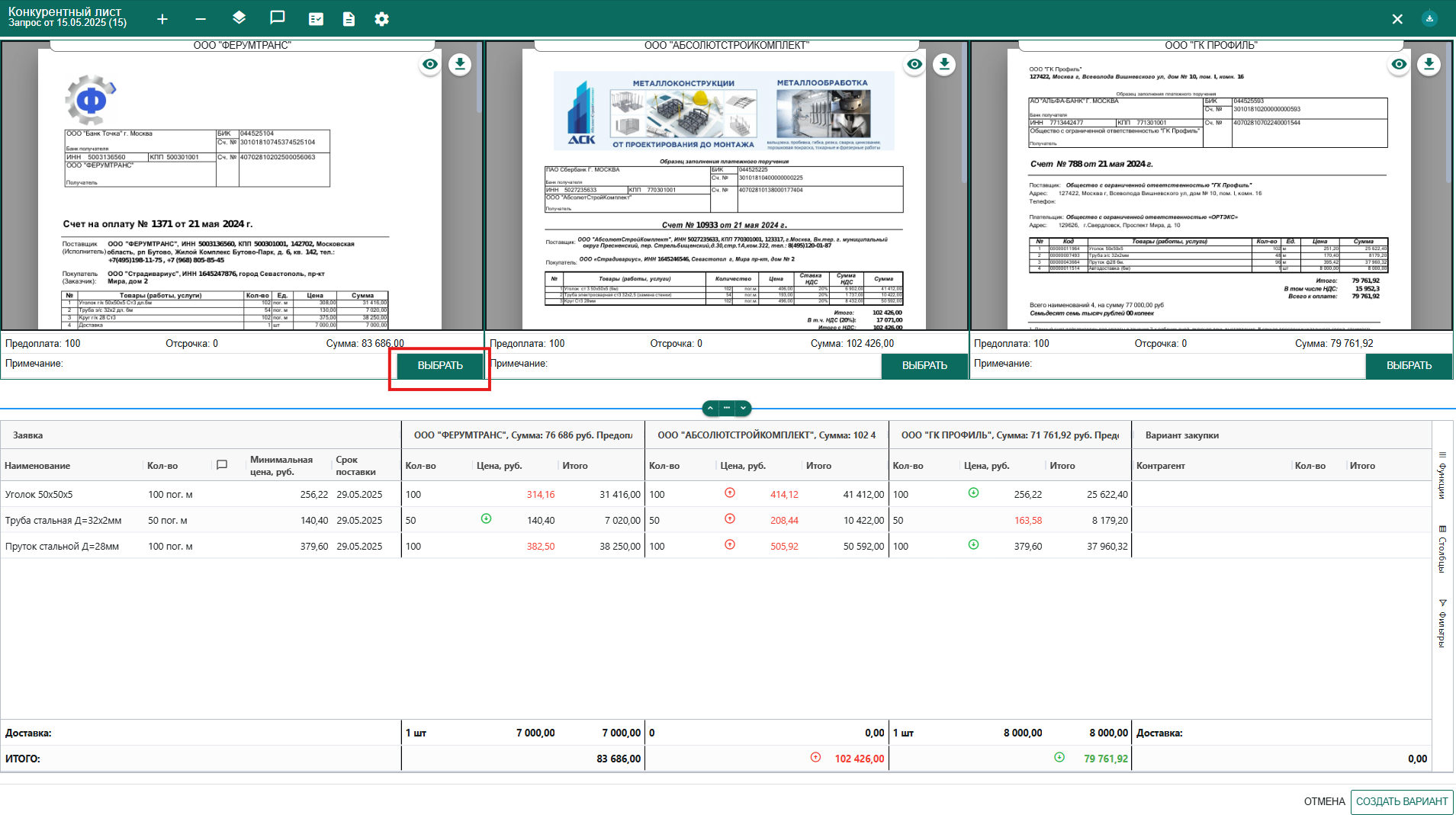Click green arrow icon beside total 79 761,92
The image size is (1456, 815).
click(1059, 757)
